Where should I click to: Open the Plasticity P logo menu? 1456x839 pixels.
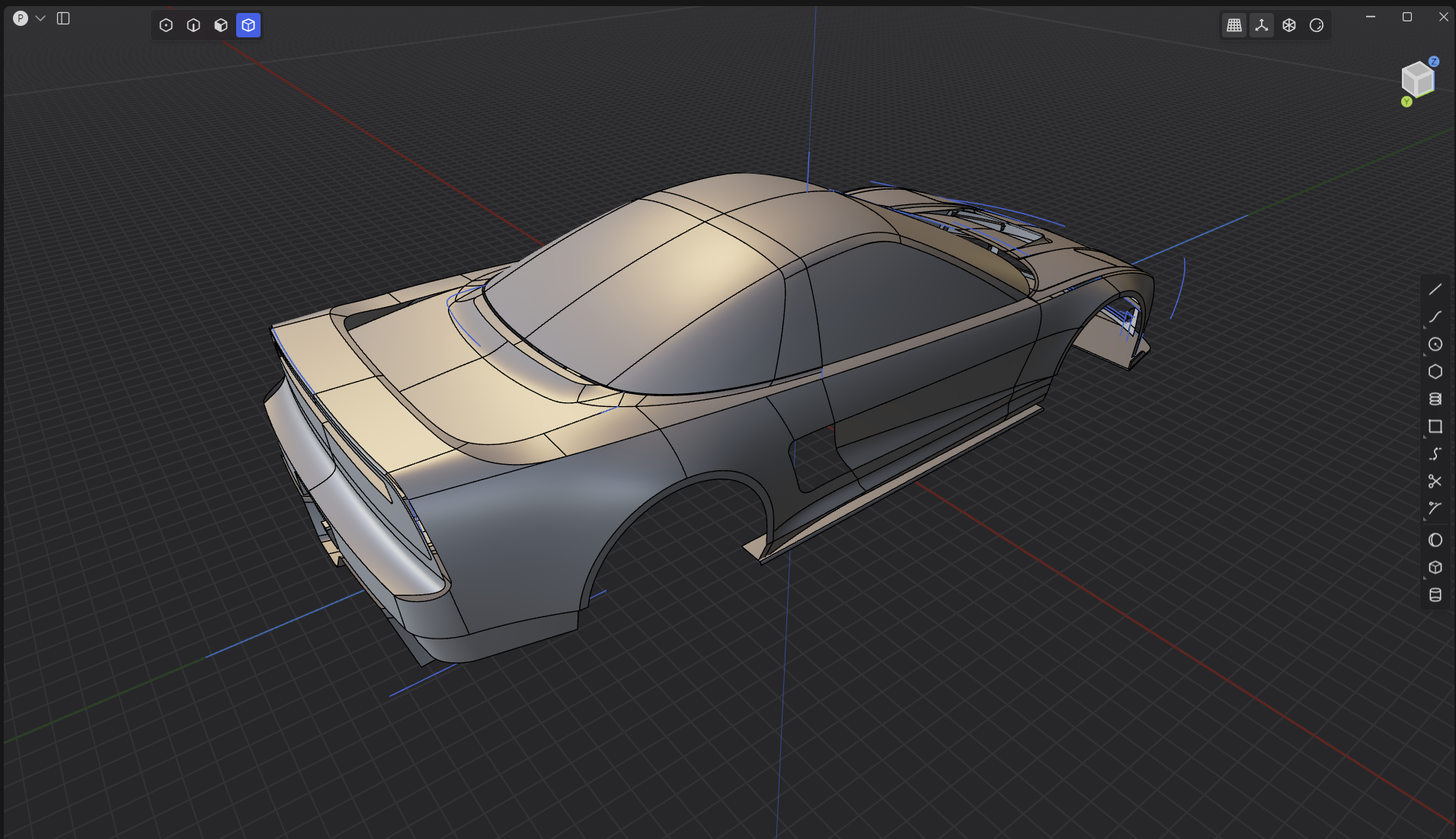coord(21,18)
